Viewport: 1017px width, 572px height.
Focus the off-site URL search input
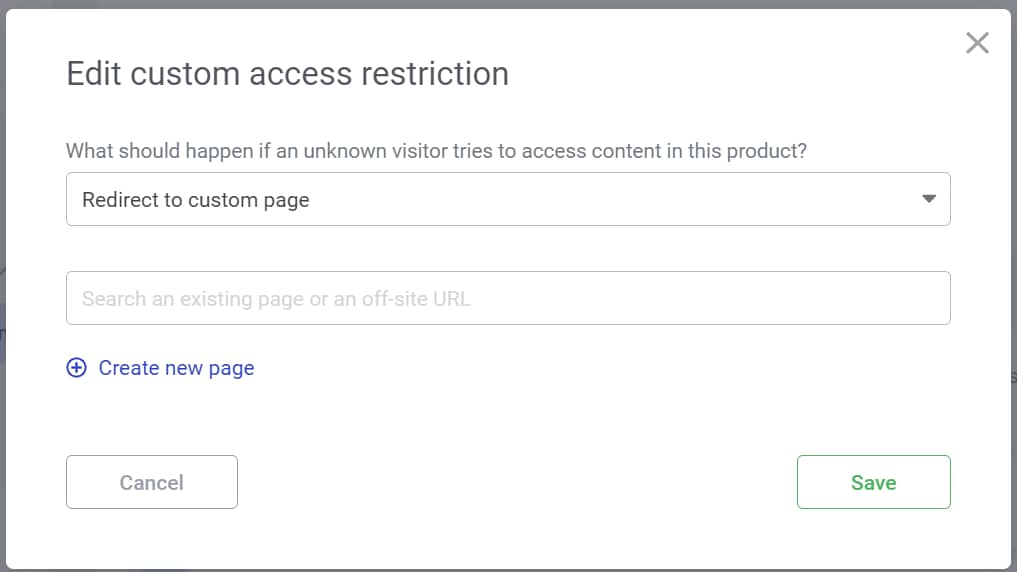point(507,298)
